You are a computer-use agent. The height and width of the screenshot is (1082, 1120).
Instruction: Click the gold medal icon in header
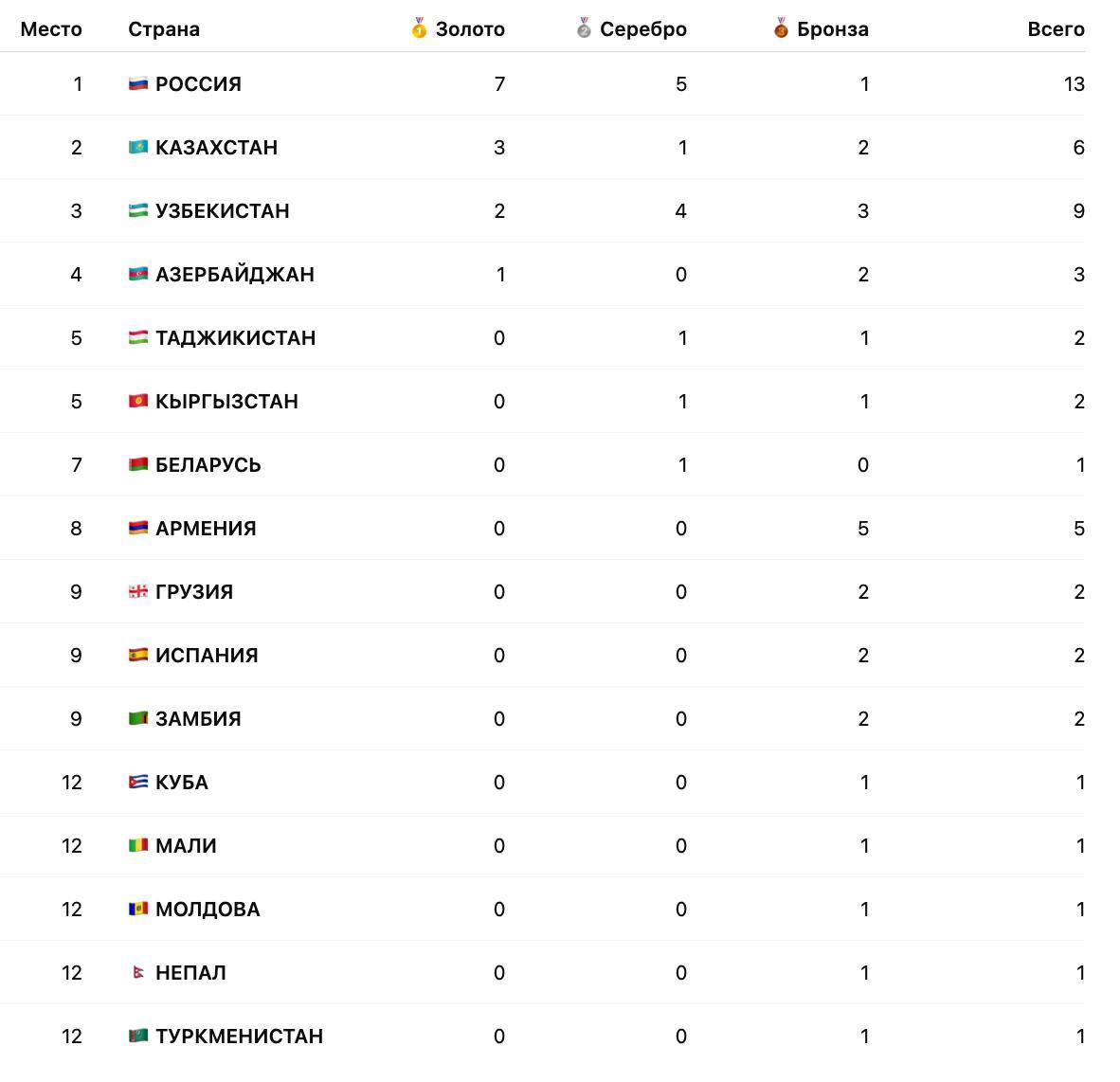click(419, 29)
